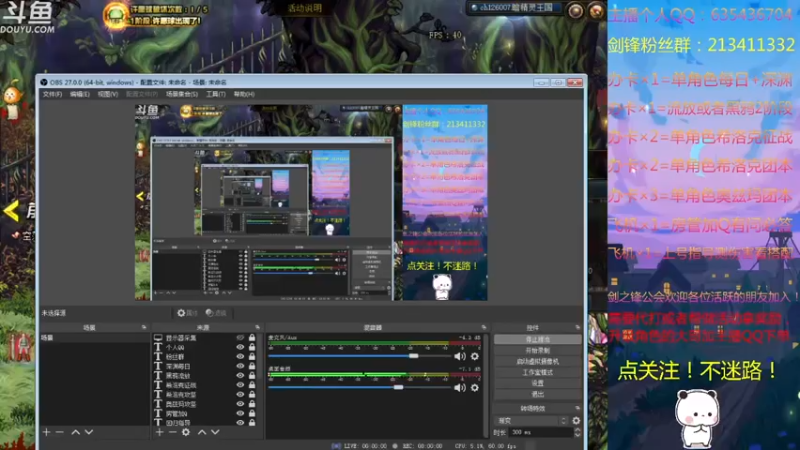Undock the 来源 panel using its header icon

[x=257, y=327]
